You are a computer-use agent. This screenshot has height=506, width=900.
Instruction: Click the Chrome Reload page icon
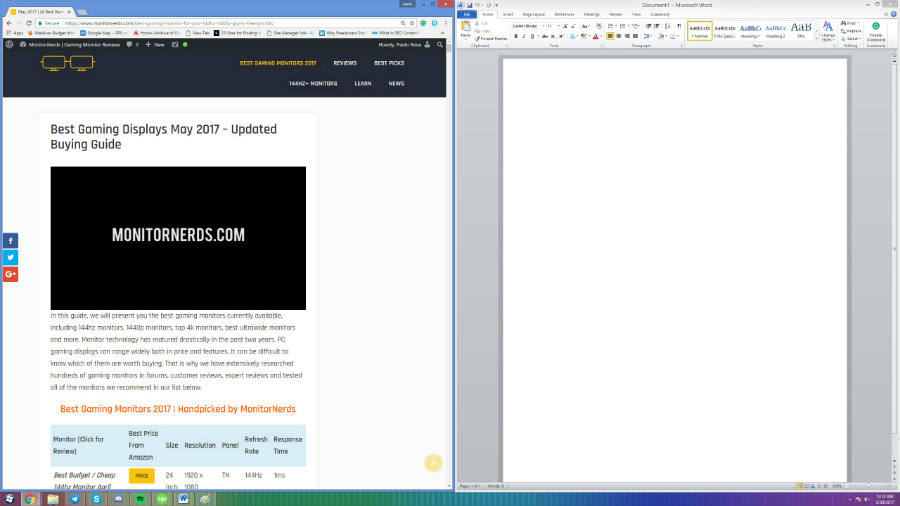tap(29, 23)
